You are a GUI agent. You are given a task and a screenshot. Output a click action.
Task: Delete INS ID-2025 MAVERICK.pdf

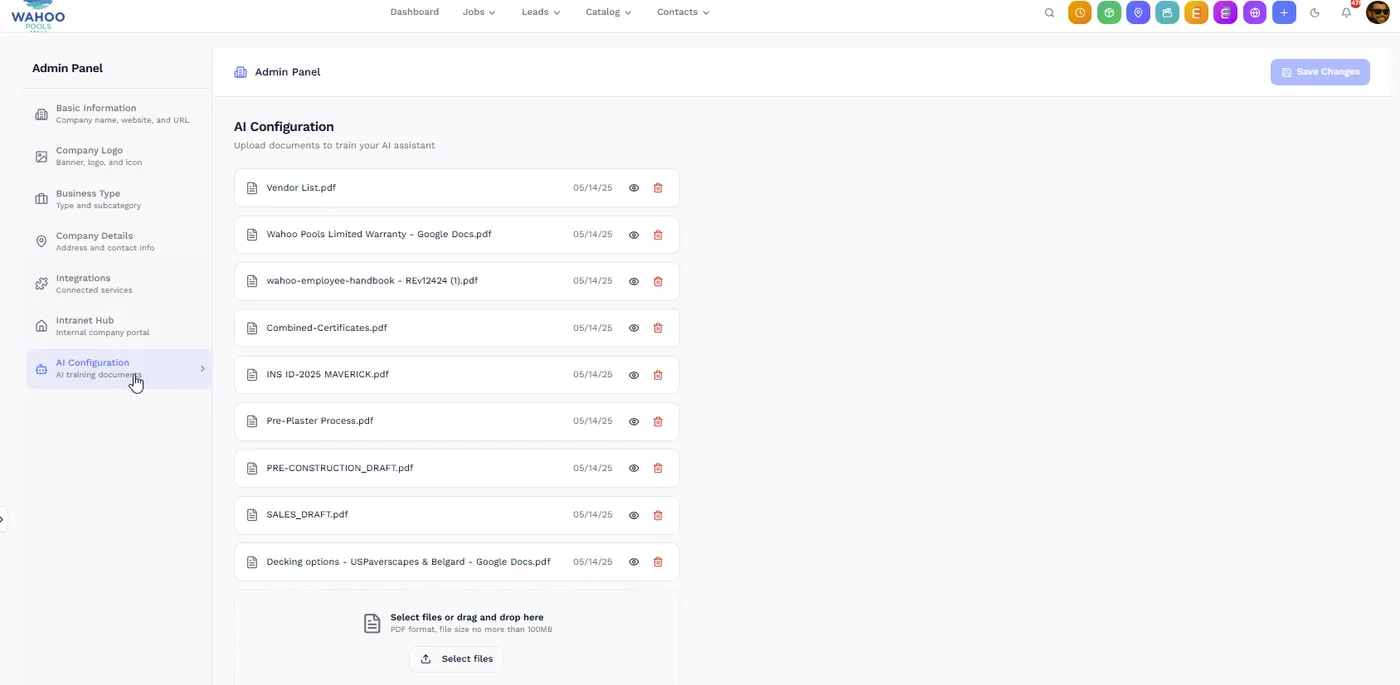(x=658, y=375)
